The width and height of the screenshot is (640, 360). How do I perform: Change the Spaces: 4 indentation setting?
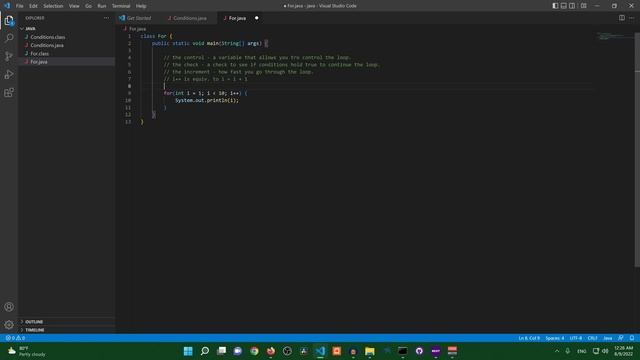[555, 338]
